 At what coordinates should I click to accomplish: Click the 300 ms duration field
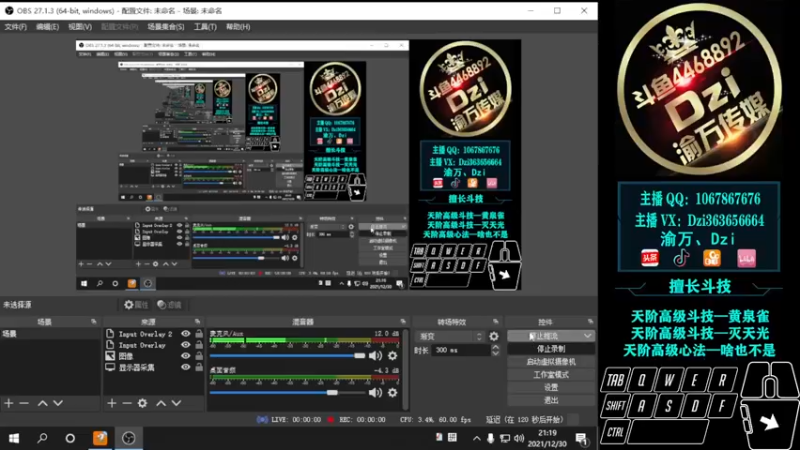coord(461,350)
